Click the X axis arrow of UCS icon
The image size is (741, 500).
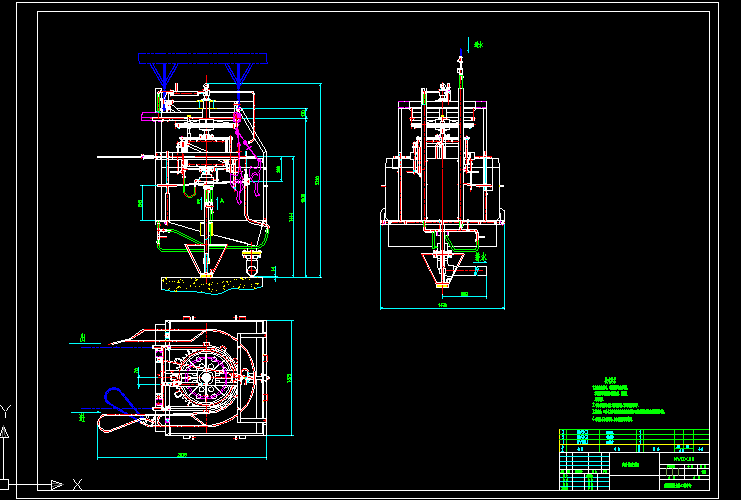tap(56, 485)
